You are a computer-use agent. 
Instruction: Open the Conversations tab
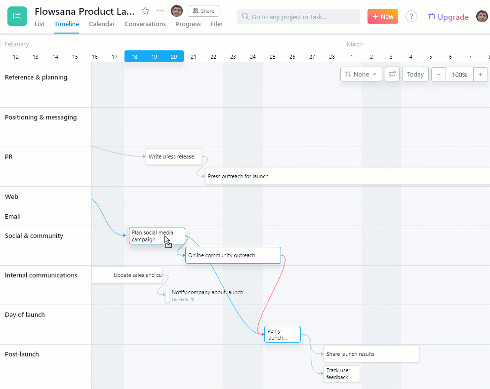point(145,24)
